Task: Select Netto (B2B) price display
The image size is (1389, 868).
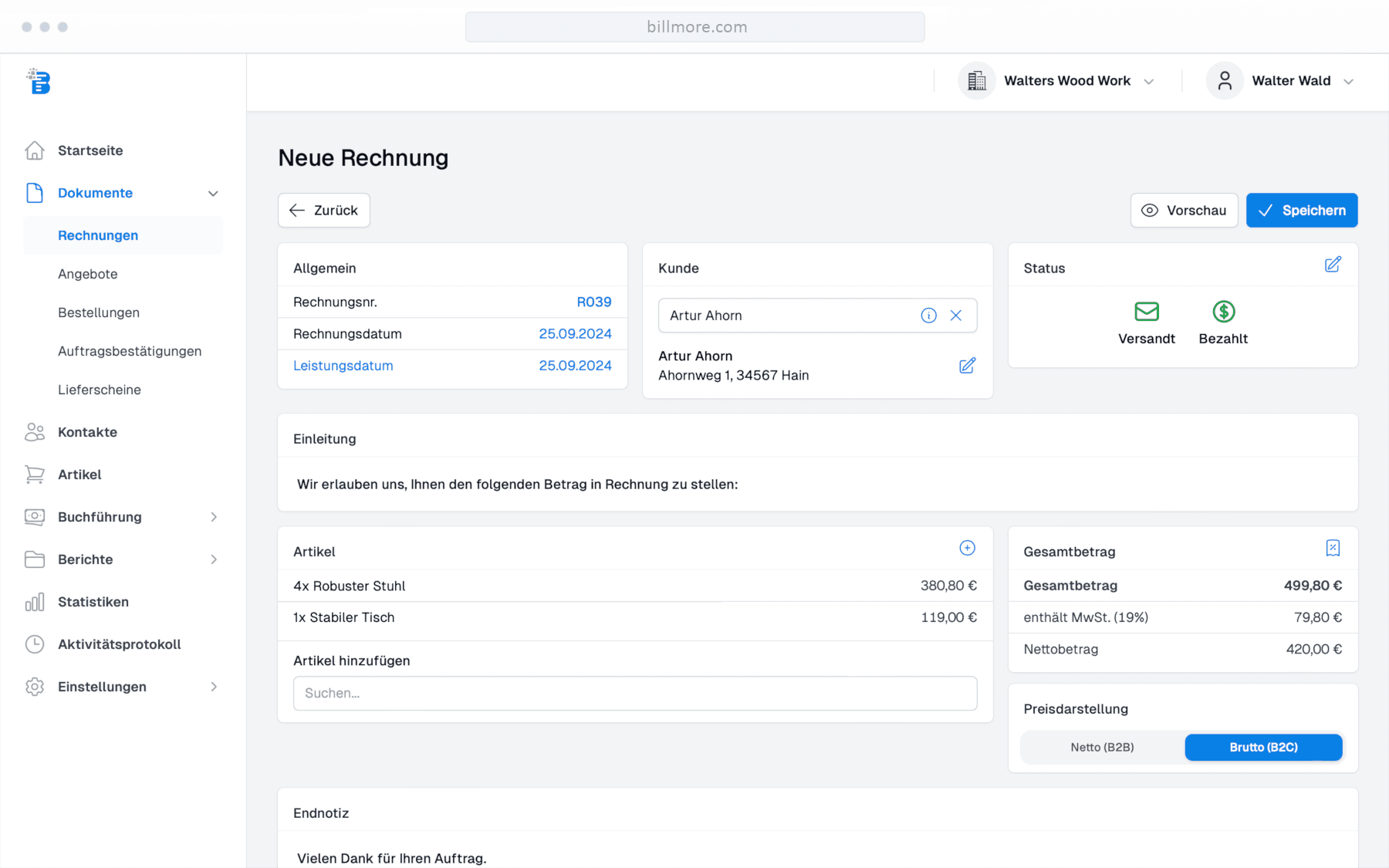Action: coord(1102,747)
